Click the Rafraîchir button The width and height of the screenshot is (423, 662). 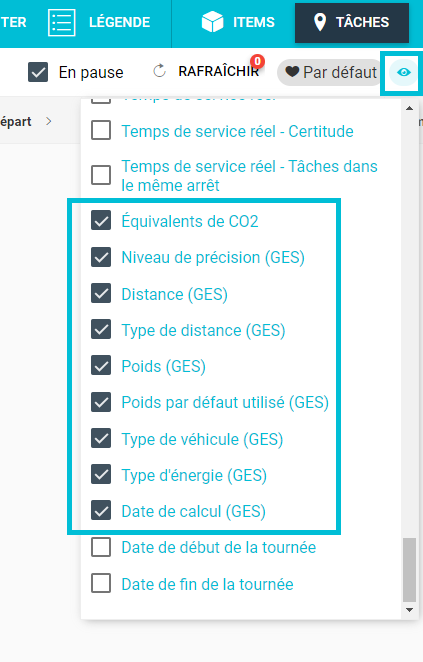pyautogui.click(x=206, y=72)
